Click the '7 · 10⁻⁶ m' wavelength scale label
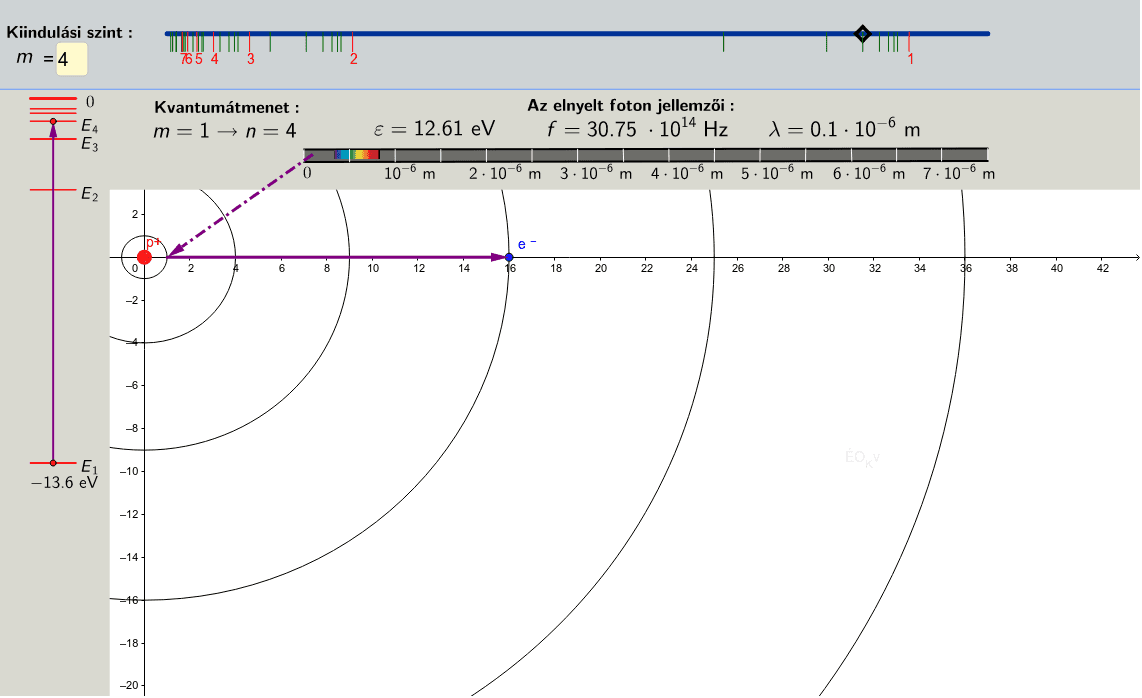Viewport: 1142px width, 698px height. [x=958, y=173]
